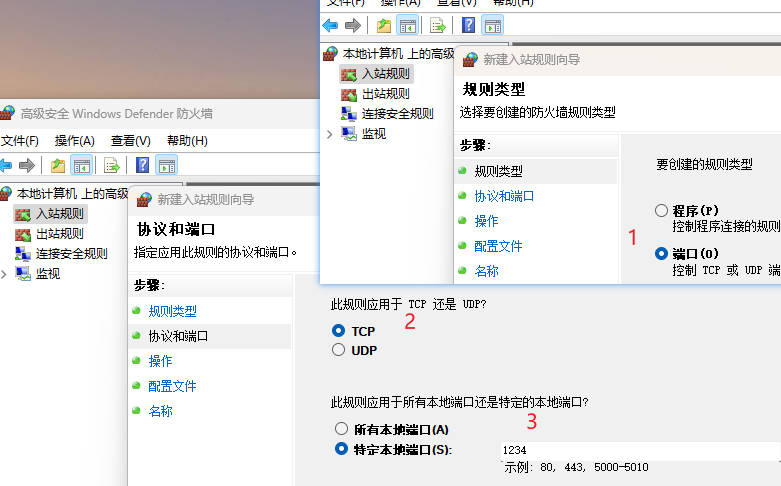This screenshot has height=486, width=781.
Task: Expand the 监视 node in the lower-left window tree
Action: (x=3, y=274)
